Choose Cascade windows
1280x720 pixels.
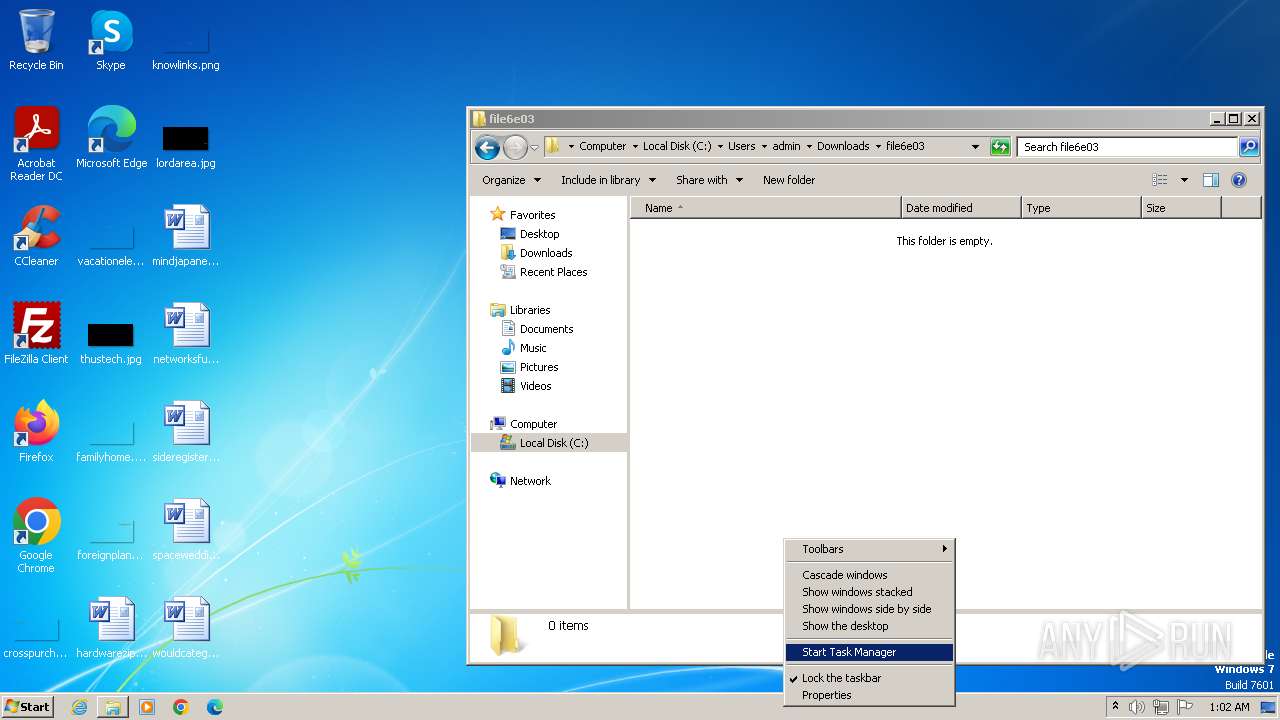click(869, 575)
